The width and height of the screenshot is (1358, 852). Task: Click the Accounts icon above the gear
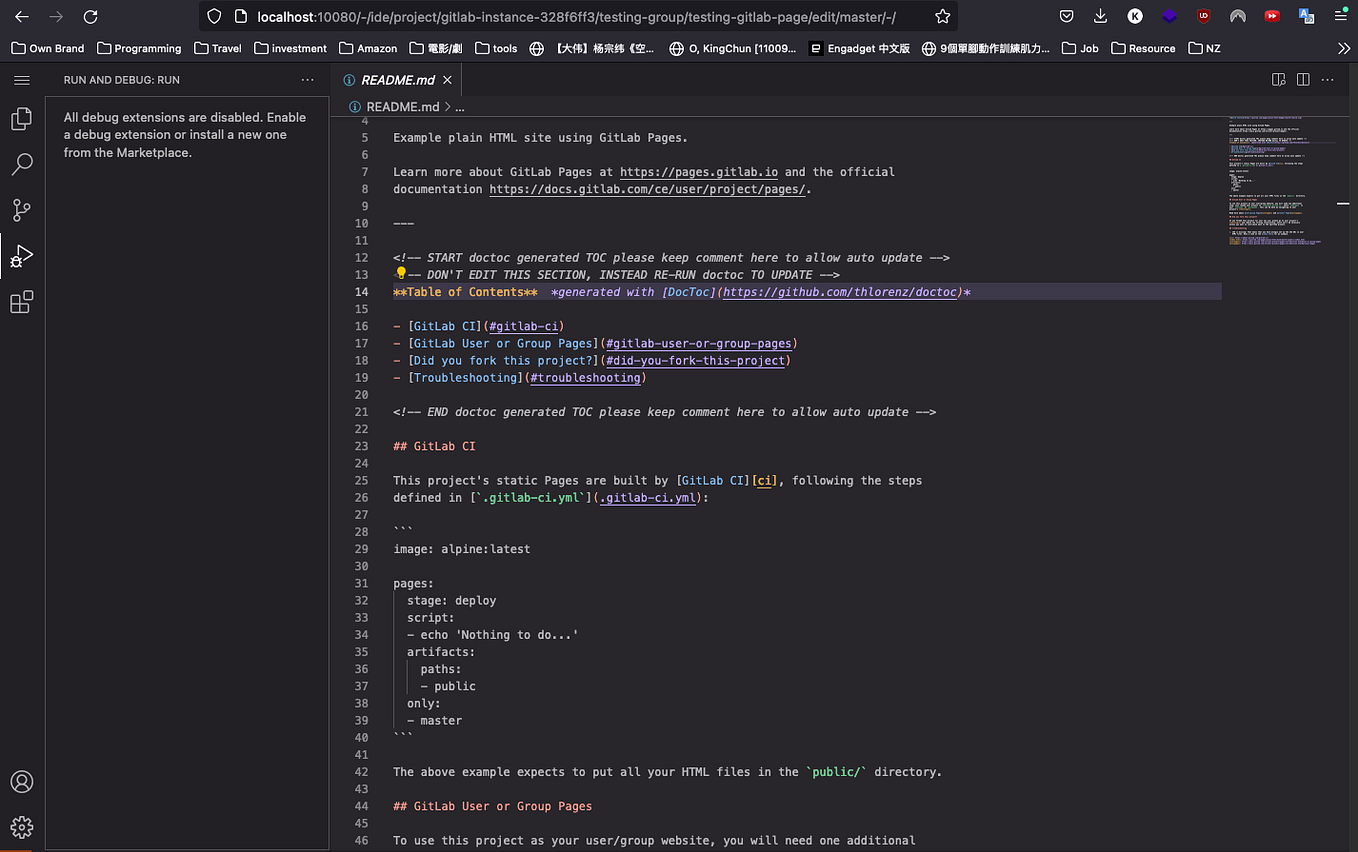coord(22,782)
